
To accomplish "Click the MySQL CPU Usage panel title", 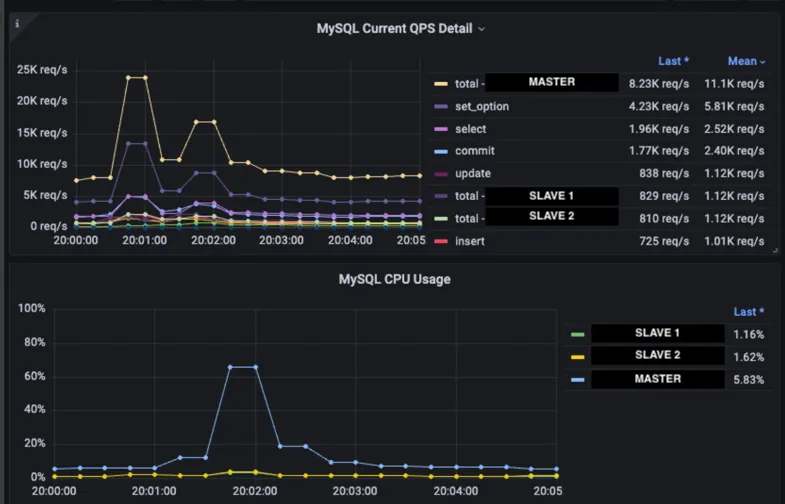I will (x=395, y=279).
